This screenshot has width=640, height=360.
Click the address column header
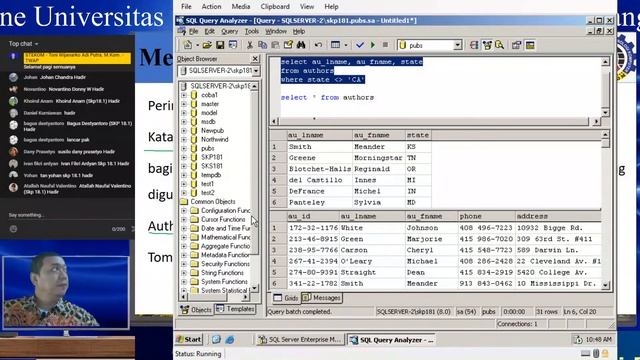558,216
